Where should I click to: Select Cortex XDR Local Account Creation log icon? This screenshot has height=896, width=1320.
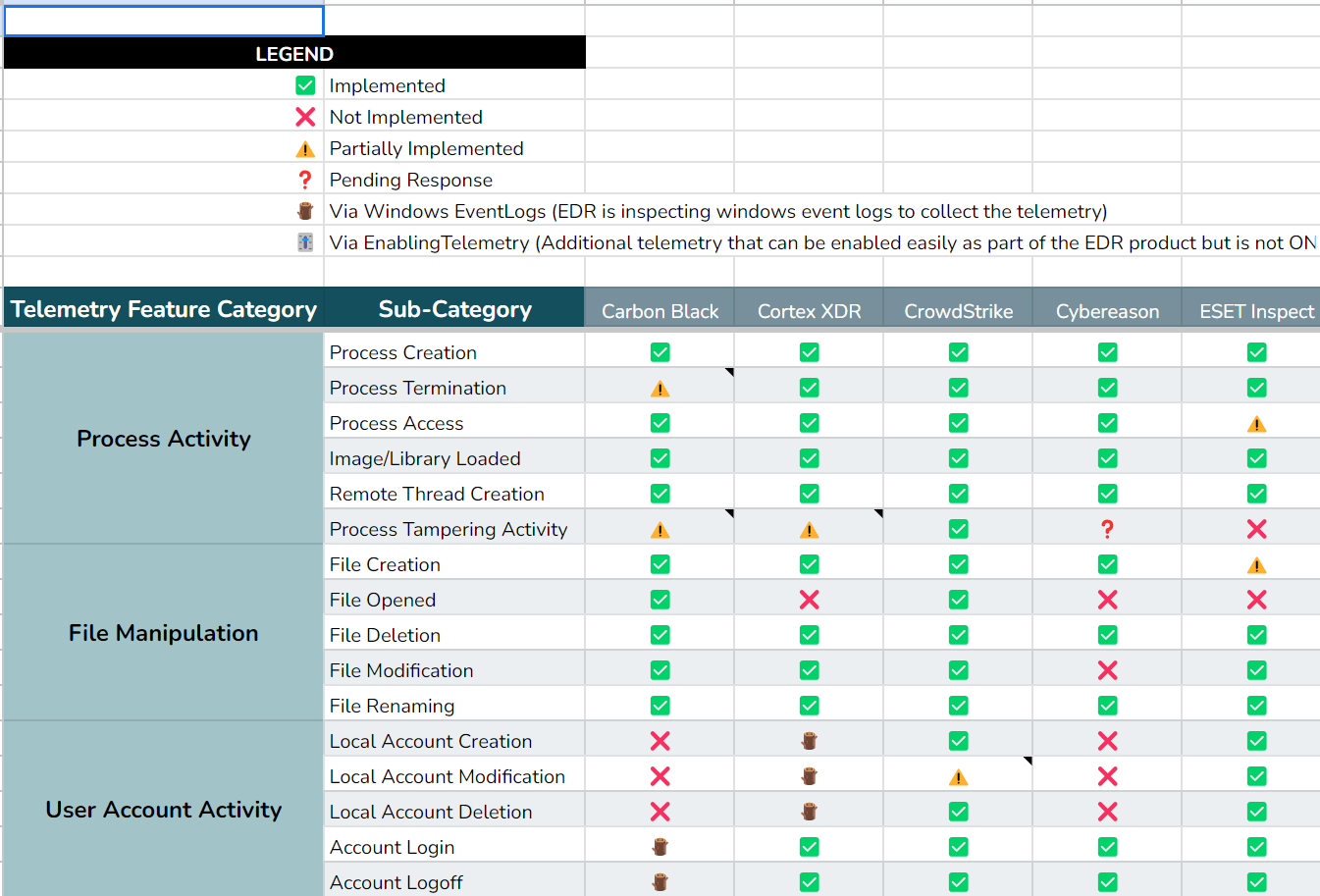(x=810, y=741)
